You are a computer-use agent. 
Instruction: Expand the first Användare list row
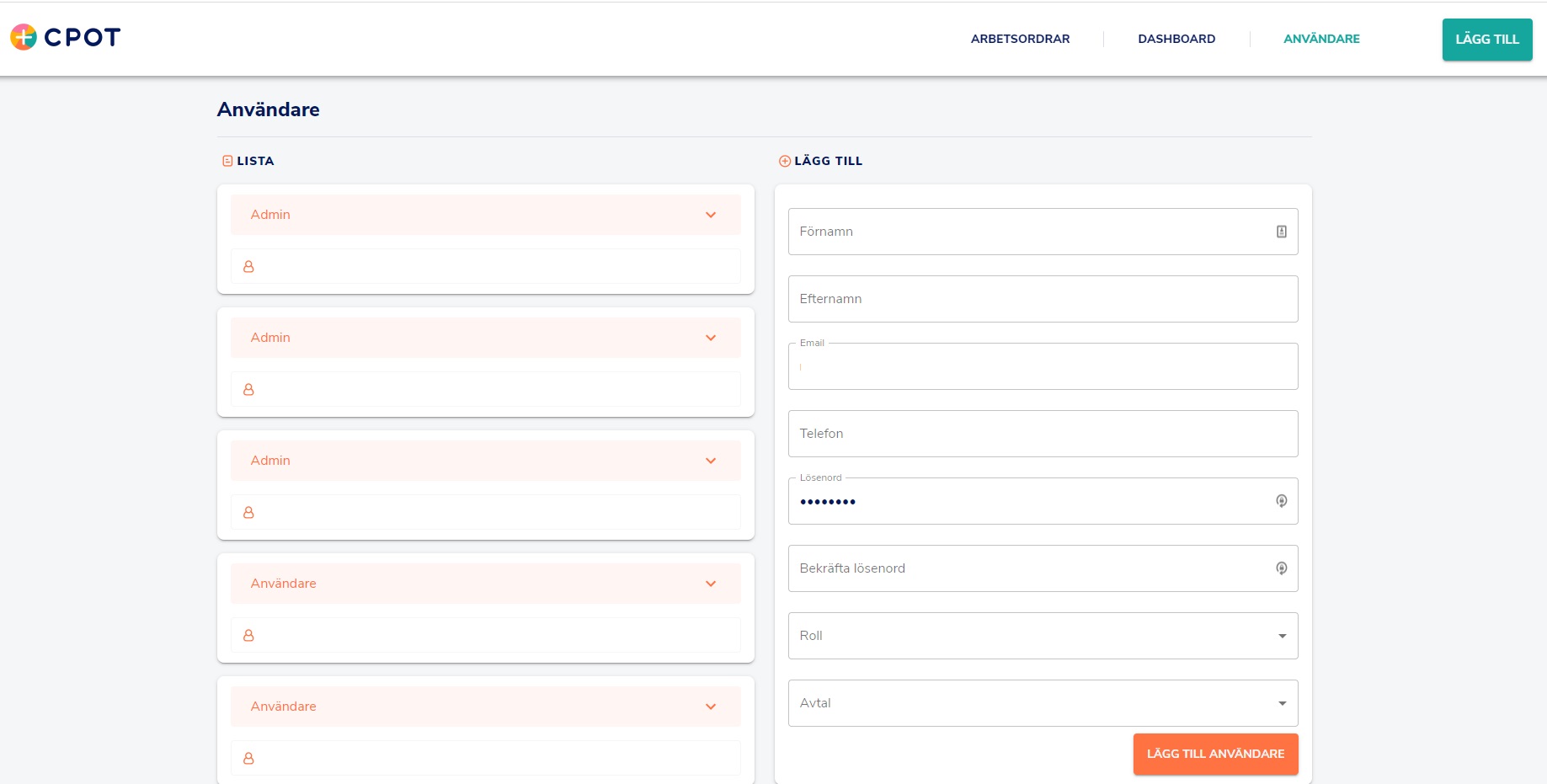click(485, 584)
